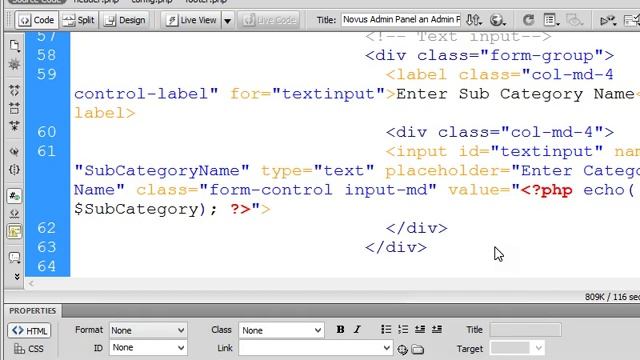Open the Format dropdown
640x360 pixels.
(x=148, y=330)
